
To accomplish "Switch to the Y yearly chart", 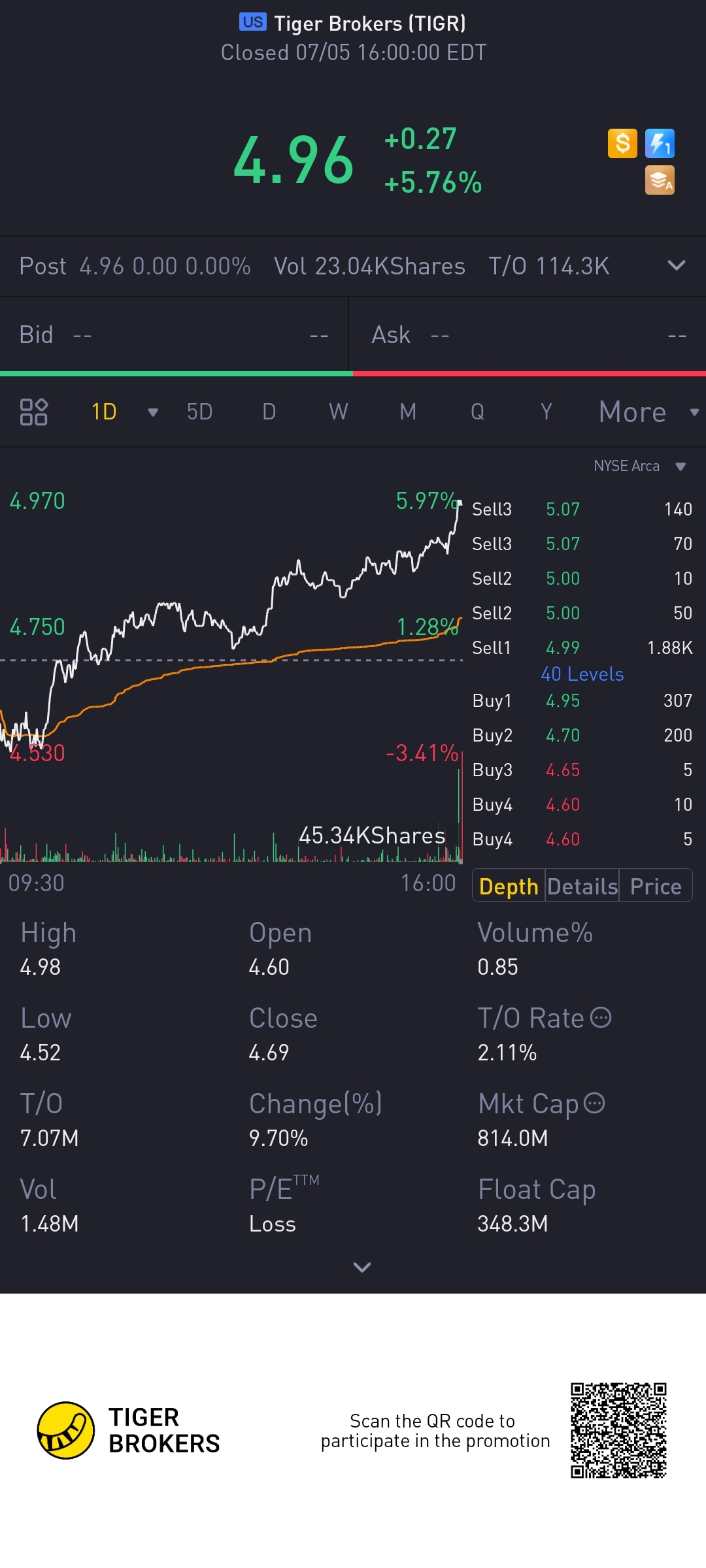I will pyautogui.click(x=546, y=412).
